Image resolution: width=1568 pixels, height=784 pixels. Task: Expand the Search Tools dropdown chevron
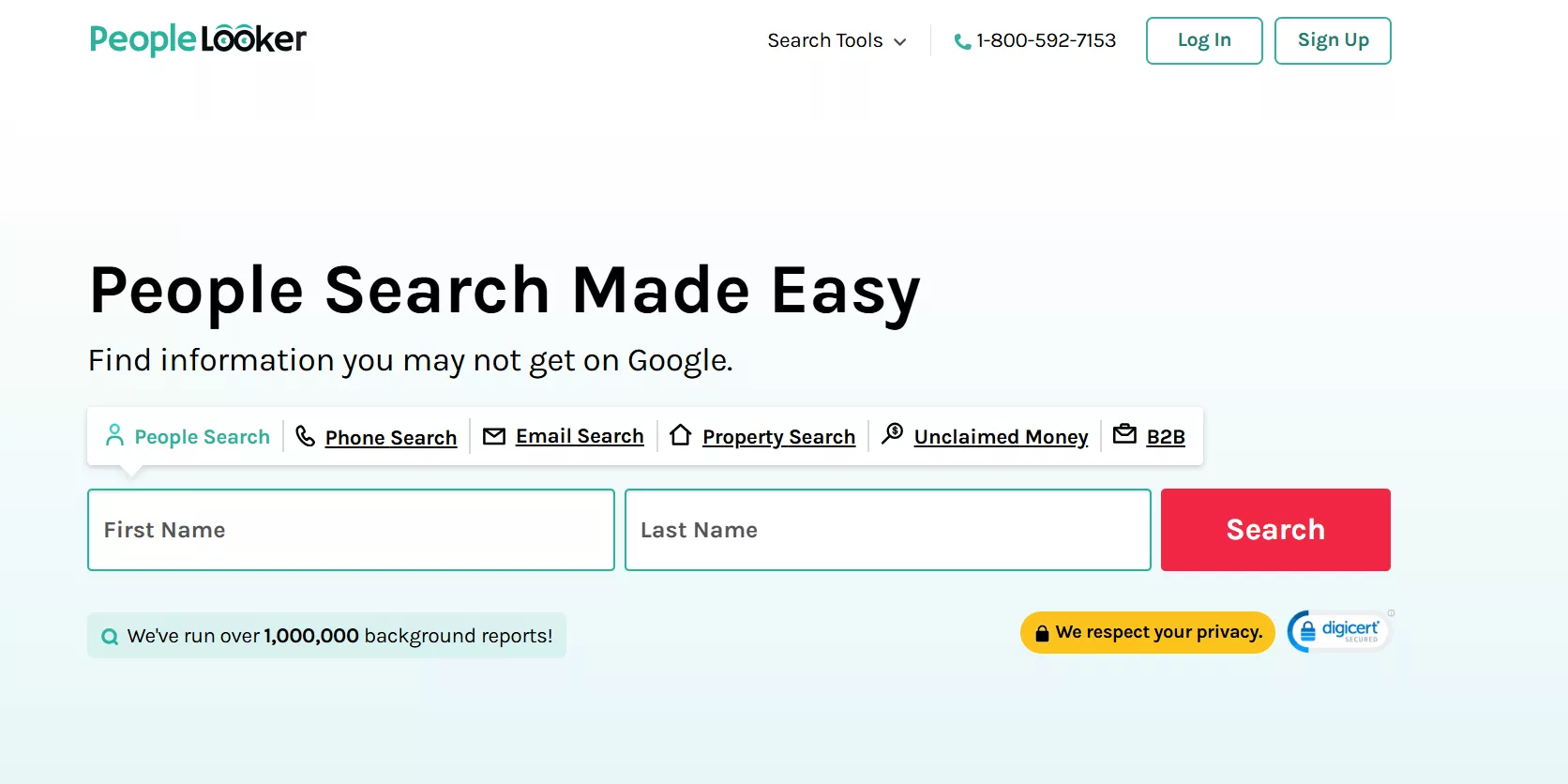[900, 42]
